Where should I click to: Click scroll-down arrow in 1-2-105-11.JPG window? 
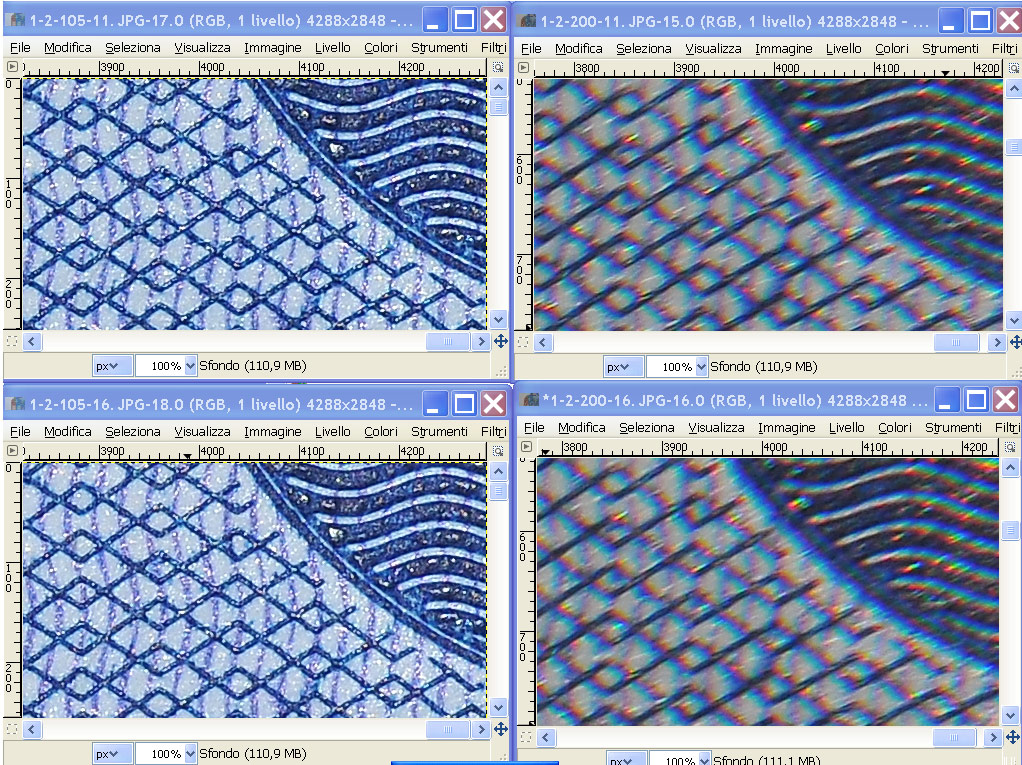[x=499, y=319]
